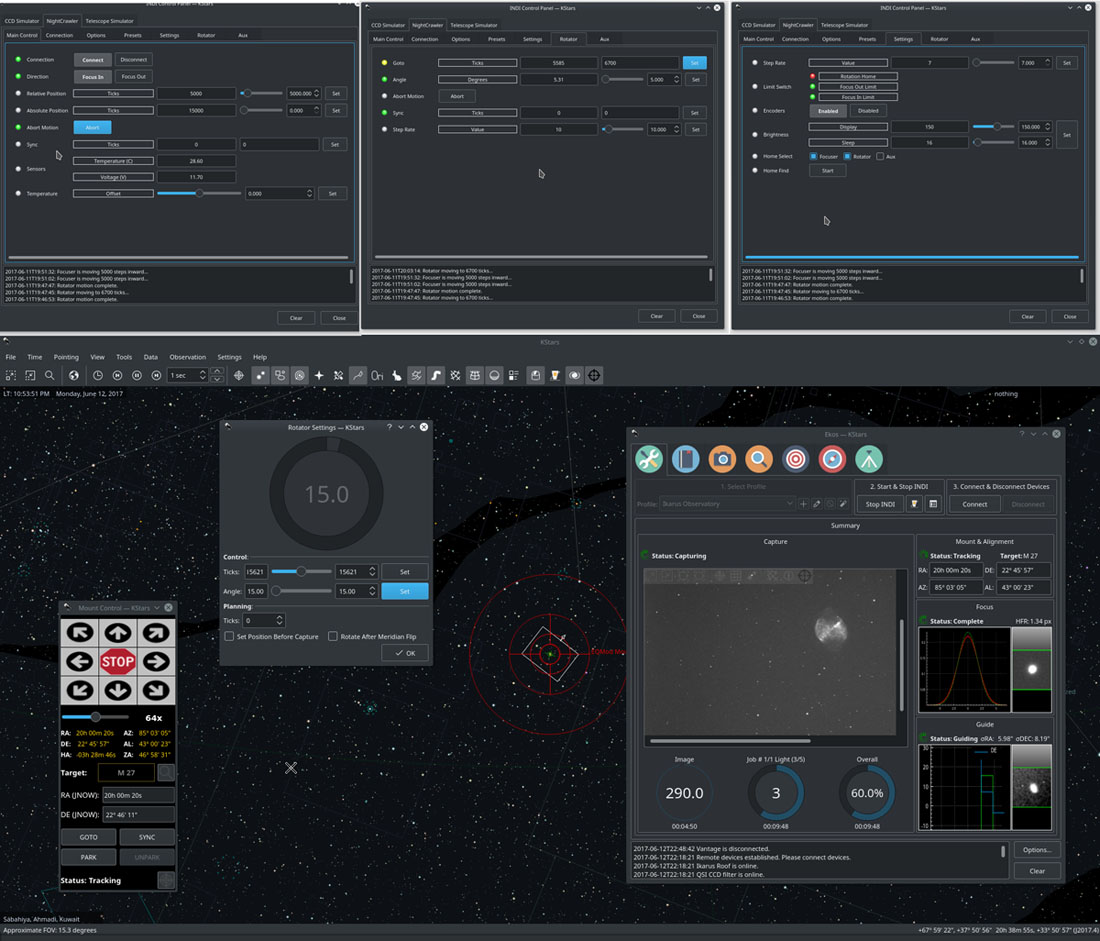Viewport: 1100px width, 941px height.
Task: Click GOTO in the Mount Control panel
Action: [x=89, y=837]
